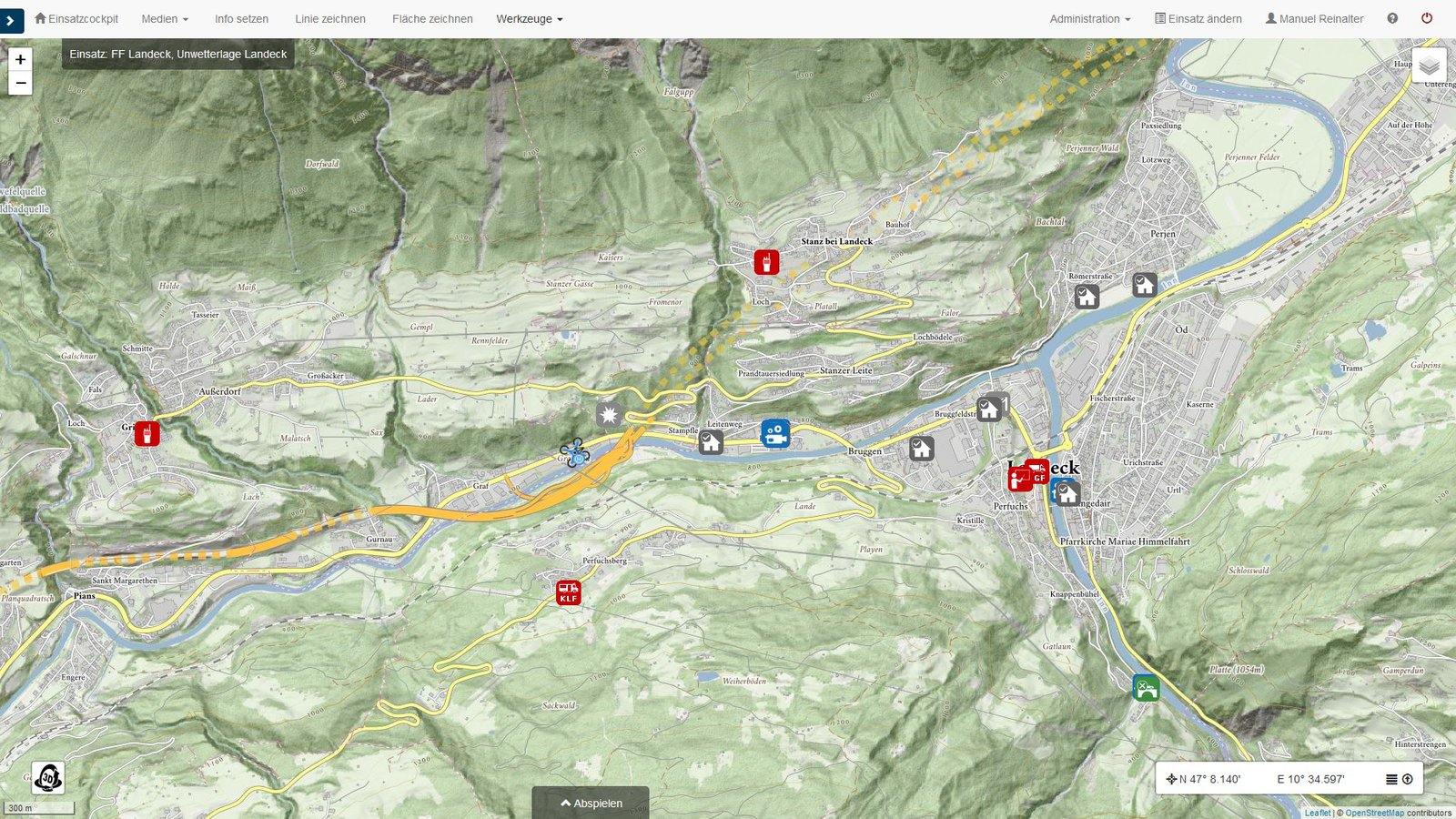Open the Medien dropdown menu
Viewport: 1456px width, 819px height.
click(x=165, y=18)
